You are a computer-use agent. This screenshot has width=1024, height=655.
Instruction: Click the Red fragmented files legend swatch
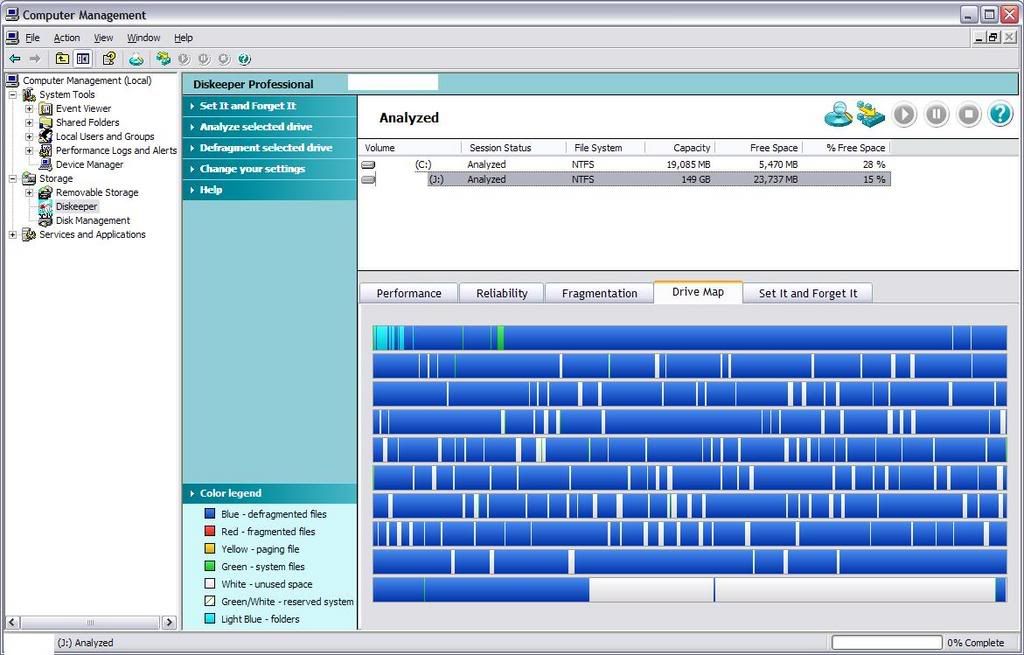(x=210, y=532)
